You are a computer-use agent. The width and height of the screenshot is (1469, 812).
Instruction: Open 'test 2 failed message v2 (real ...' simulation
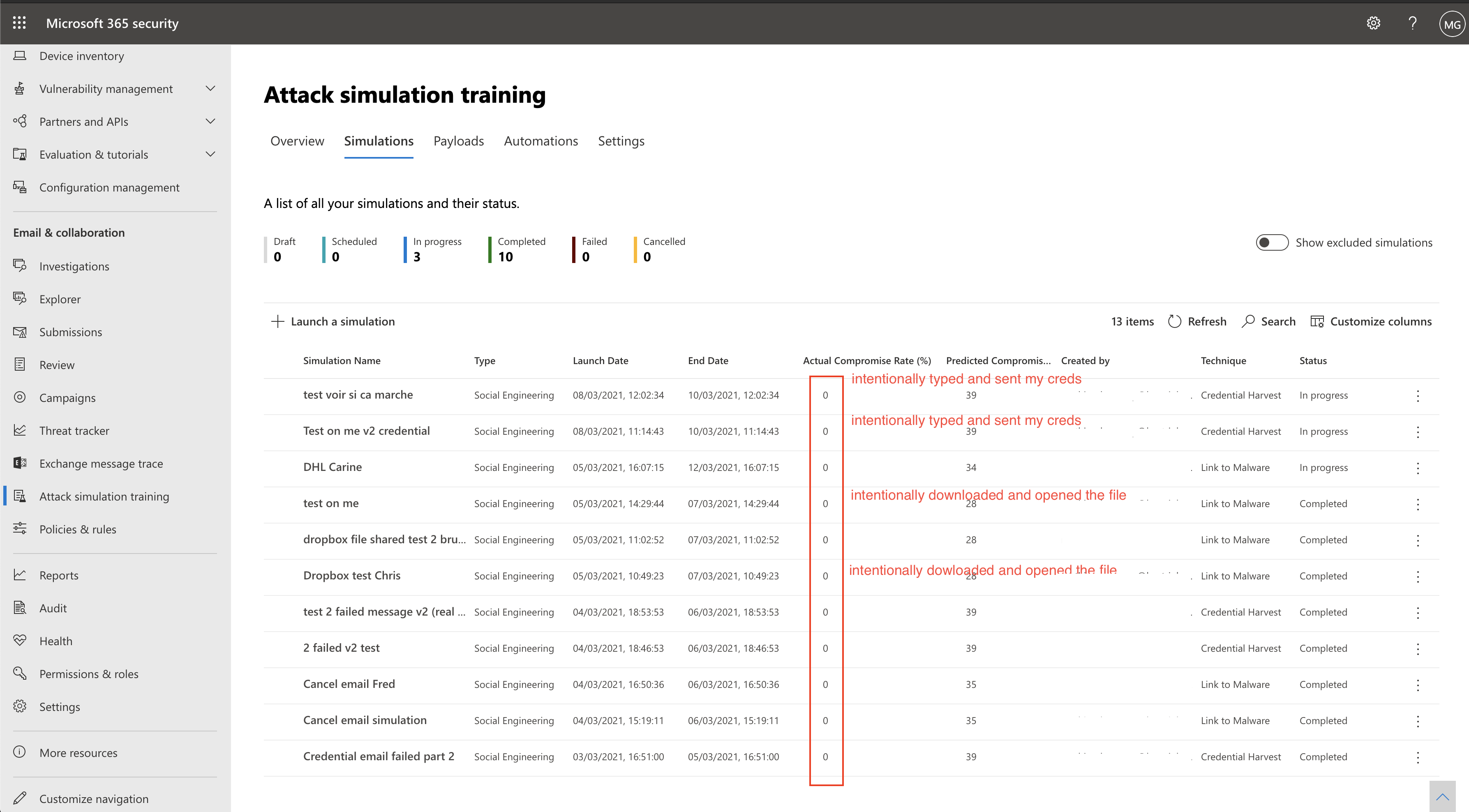(x=384, y=612)
